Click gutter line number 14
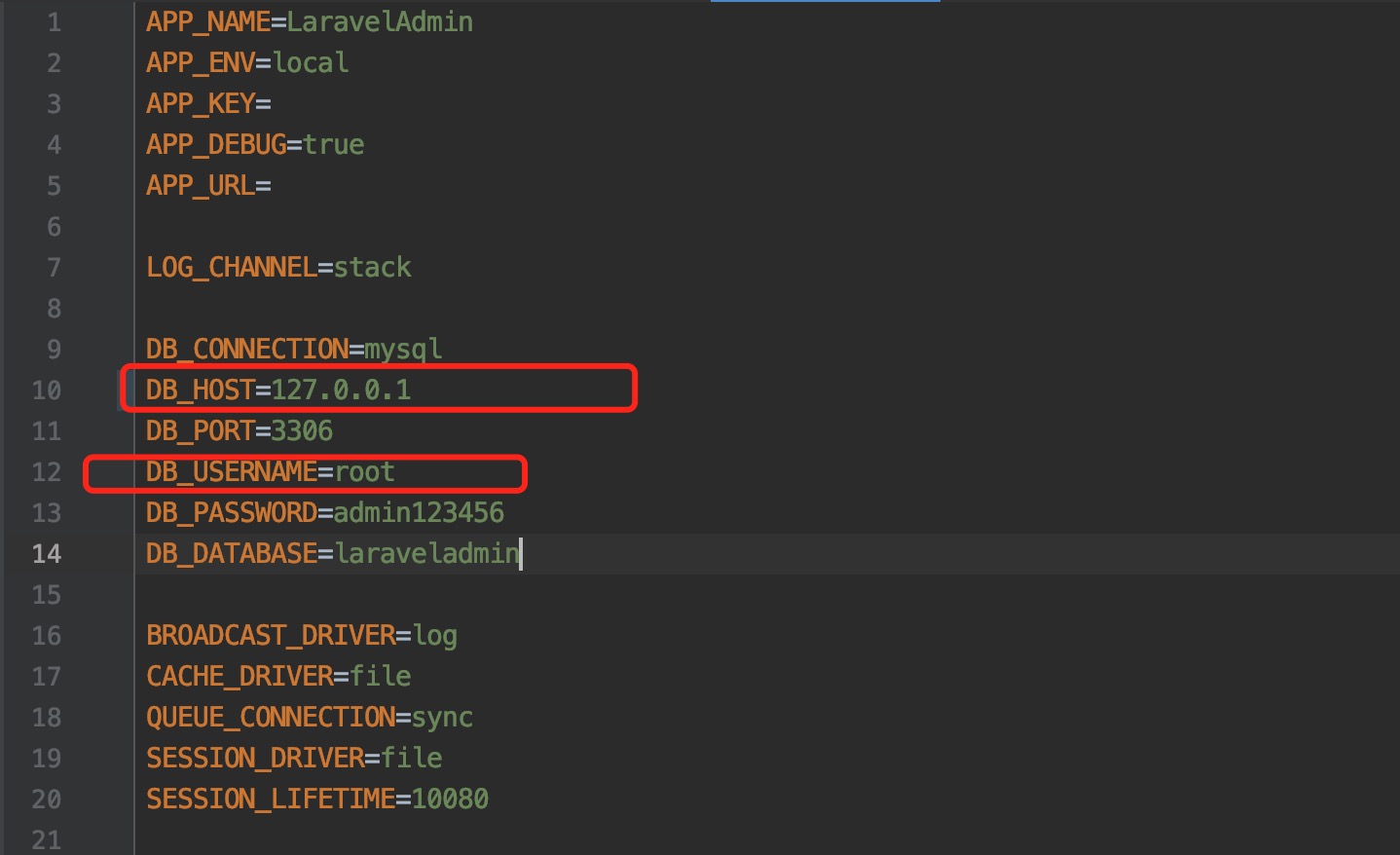Image resolution: width=1400 pixels, height=855 pixels. click(x=47, y=554)
